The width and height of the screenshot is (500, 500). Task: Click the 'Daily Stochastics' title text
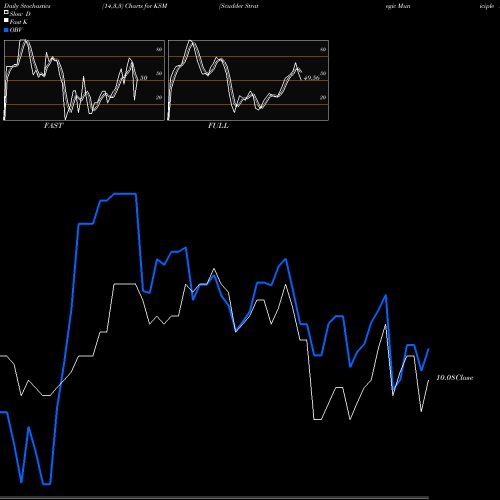click(x=27, y=6)
